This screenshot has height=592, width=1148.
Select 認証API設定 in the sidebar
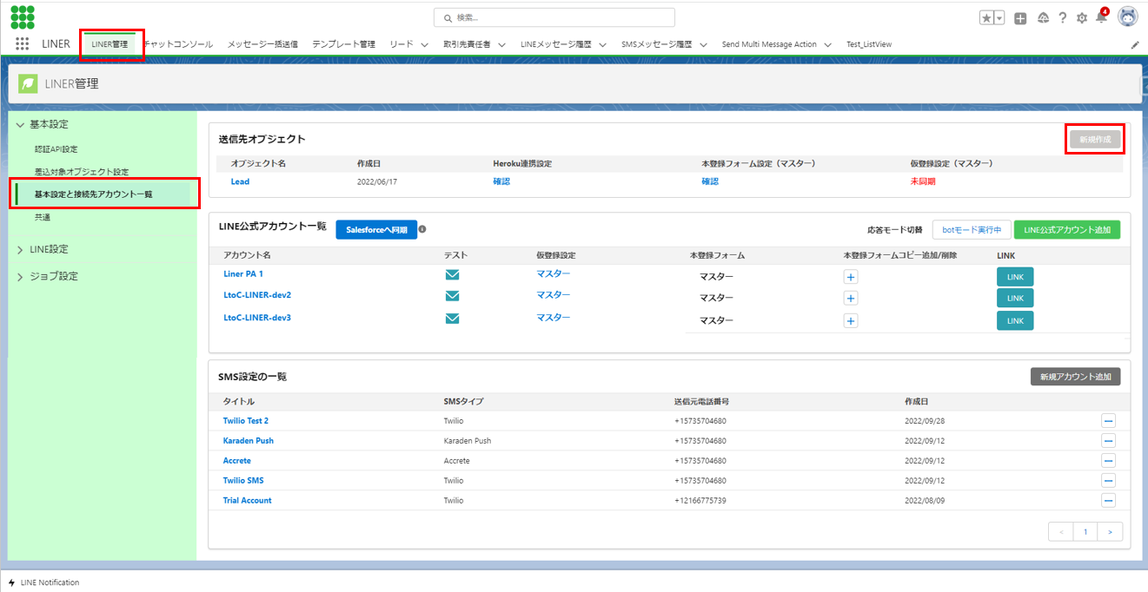click(x=56, y=149)
